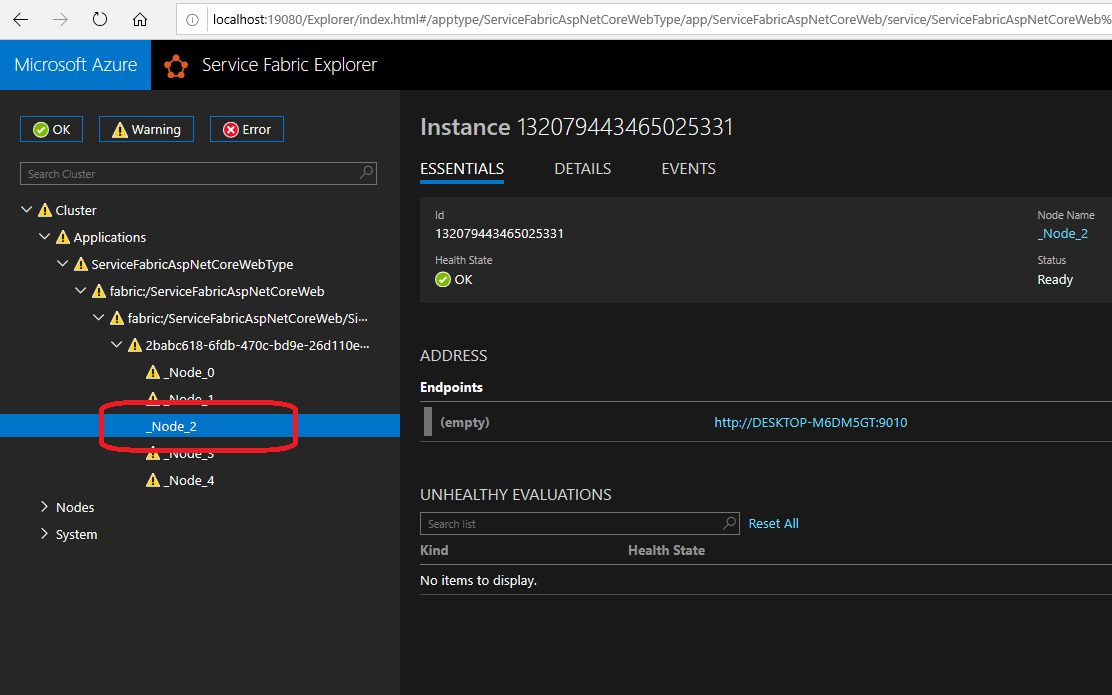Select fabric:/ServiceFabricAspNetCoreWeb label in tree

[x=217, y=291]
